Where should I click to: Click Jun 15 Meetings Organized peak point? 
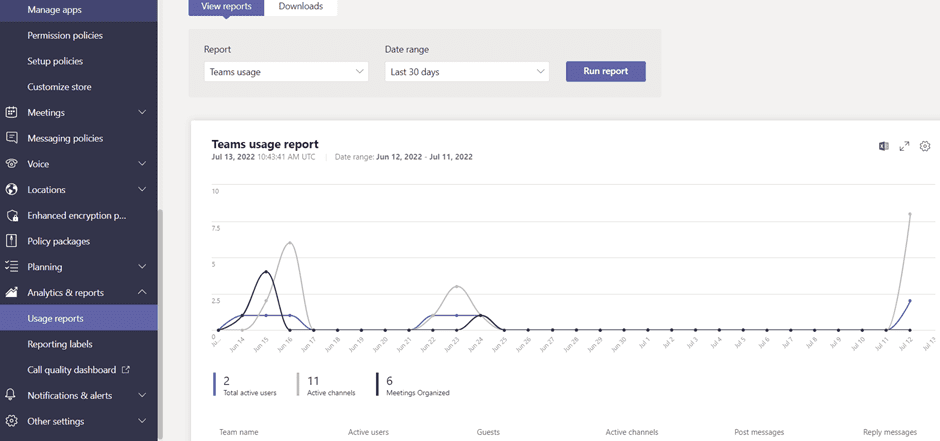(266, 271)
